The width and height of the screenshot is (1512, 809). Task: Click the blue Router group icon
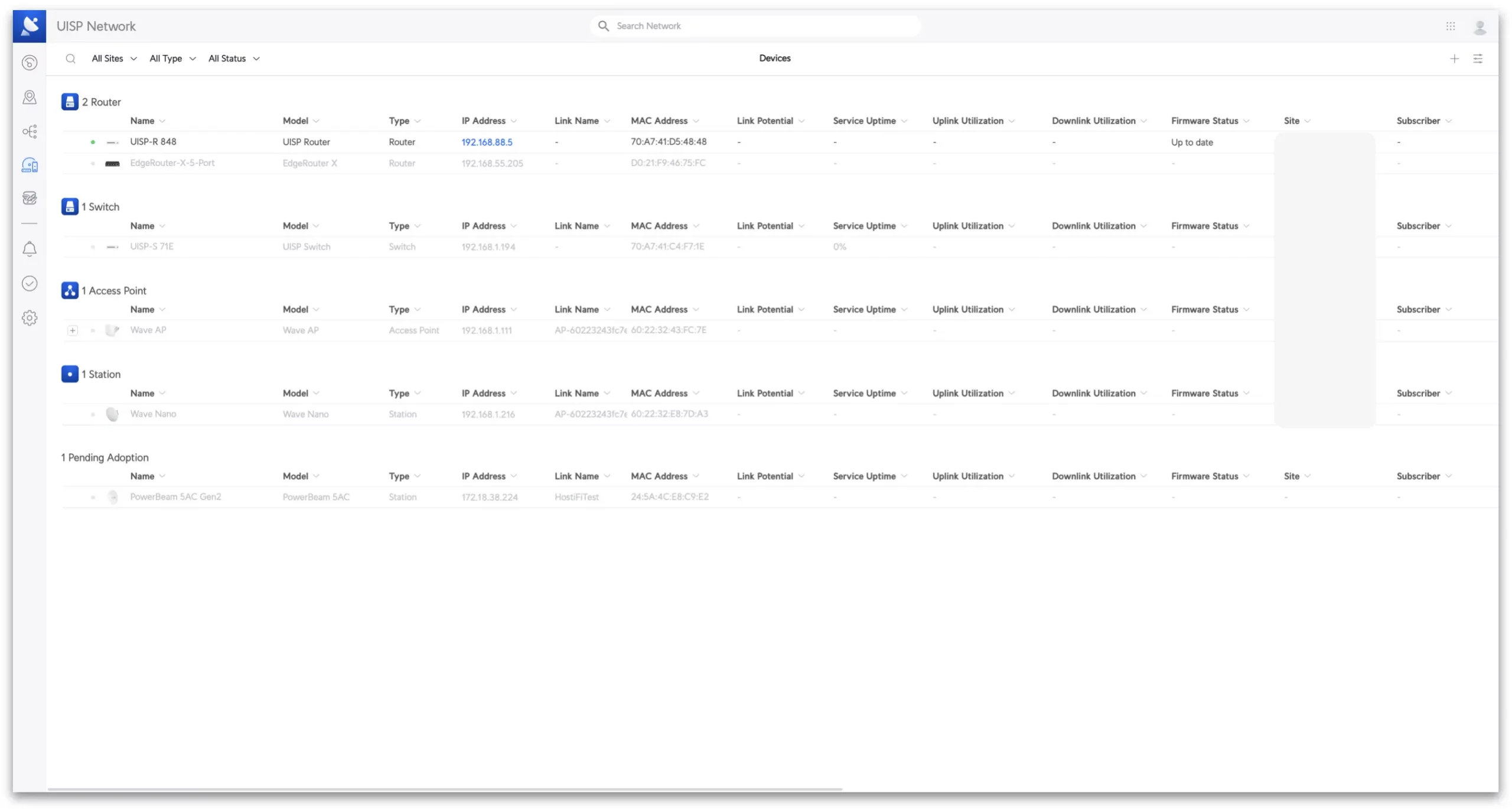[70, 102]
